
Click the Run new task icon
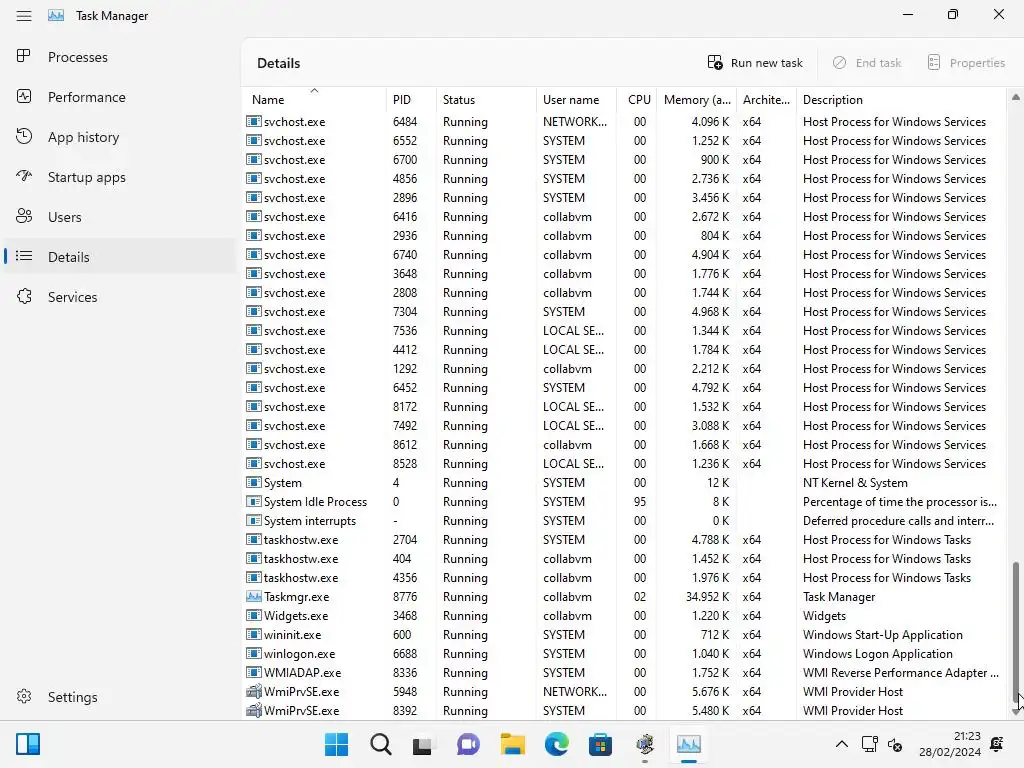pos(715,63)
